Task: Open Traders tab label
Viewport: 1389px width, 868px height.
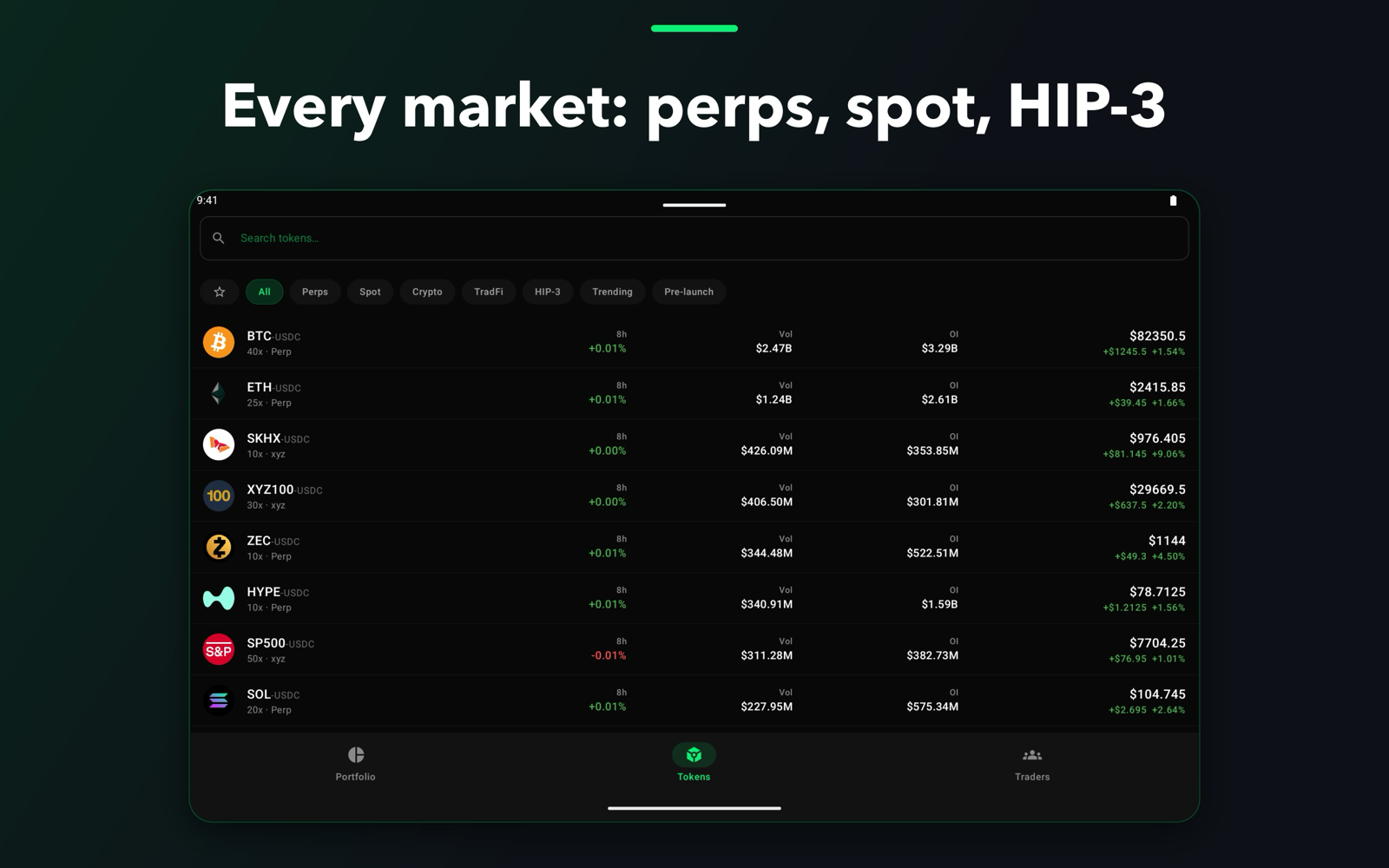Action: click(1032, 777)
